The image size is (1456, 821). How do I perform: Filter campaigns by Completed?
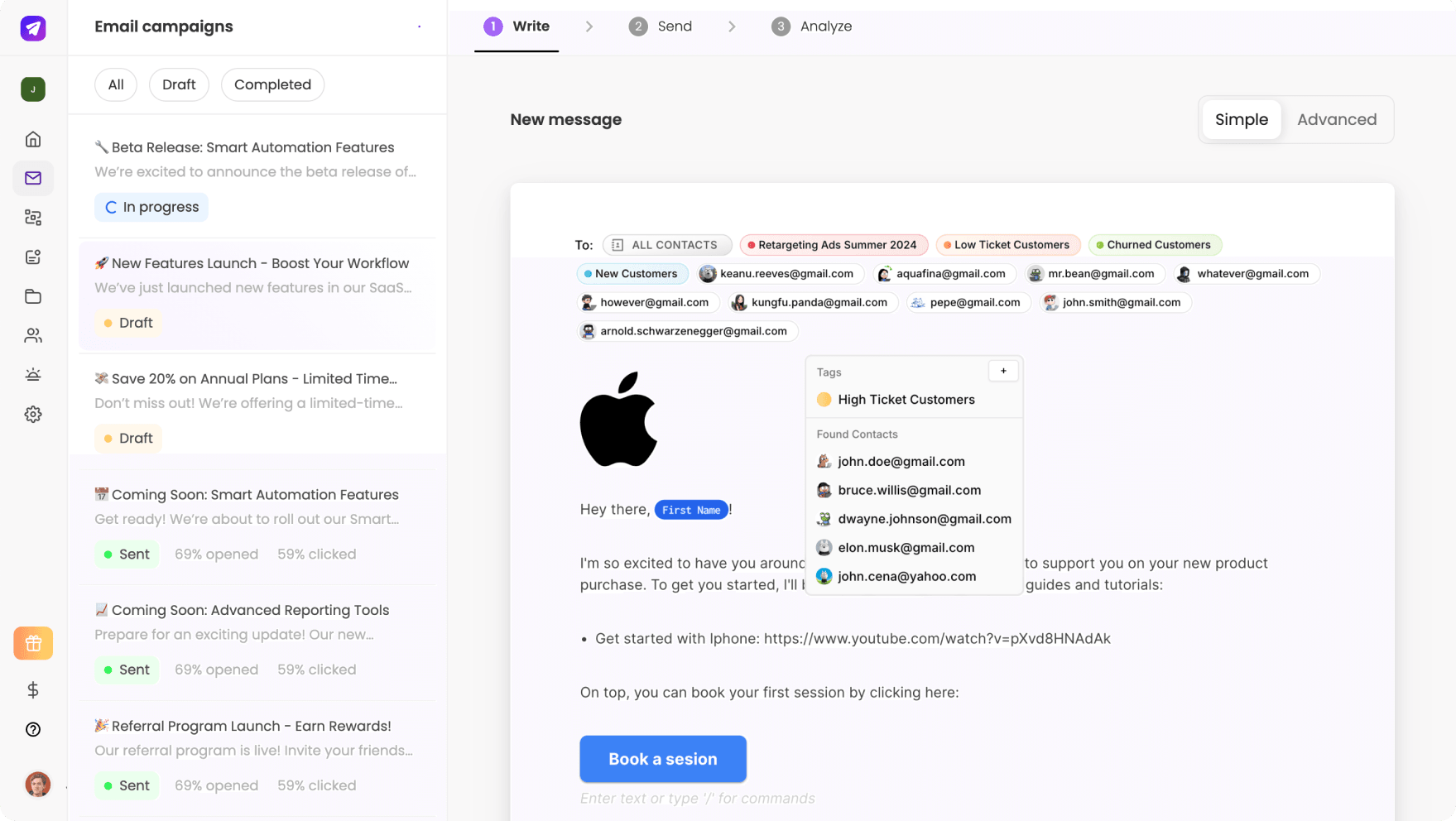(x=272, y=84)
